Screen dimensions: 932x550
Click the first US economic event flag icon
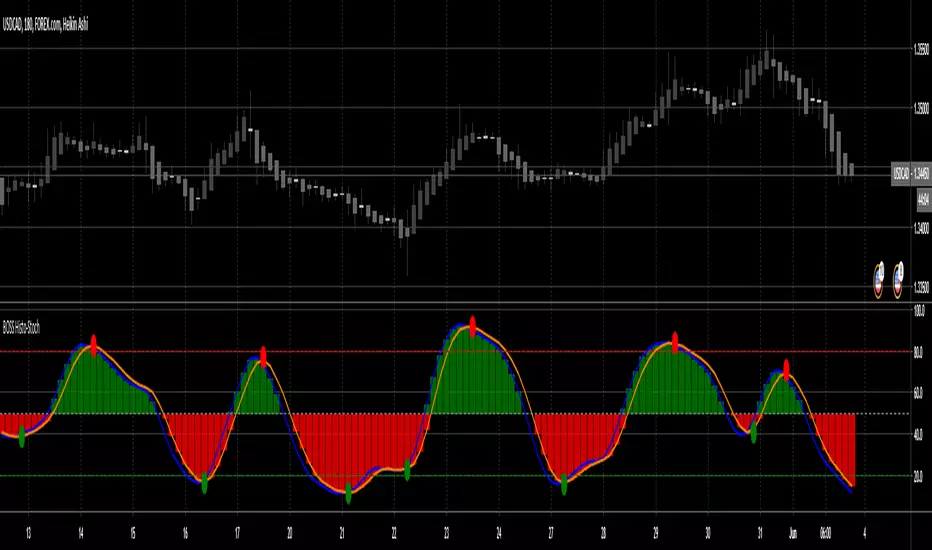coord(879,280)
